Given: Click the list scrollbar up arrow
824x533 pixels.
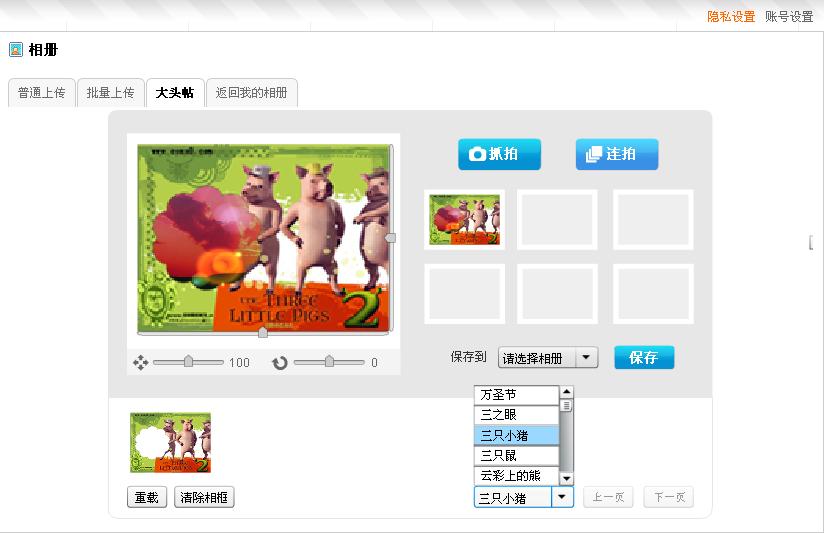Looking at the screenshot, I should coord(566,392).
